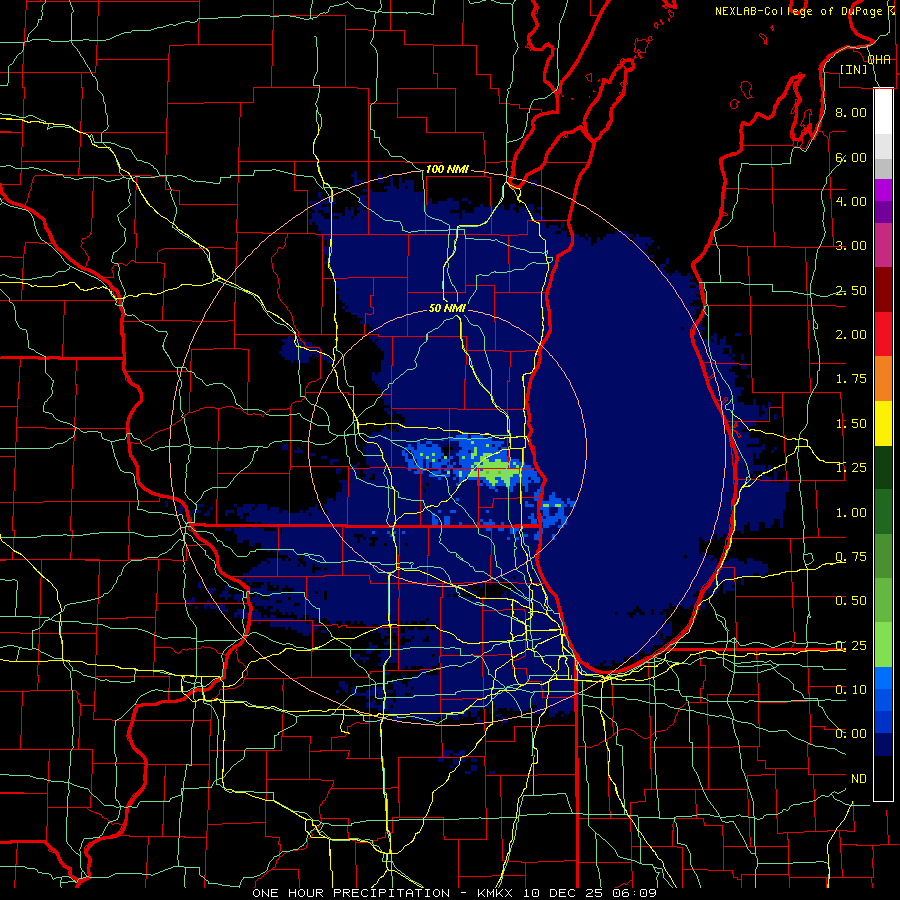This screenshot has height=900, width=900.
Task: Select the yellow legend swatch
Action: pyautogui.click(x=883, y=423)
